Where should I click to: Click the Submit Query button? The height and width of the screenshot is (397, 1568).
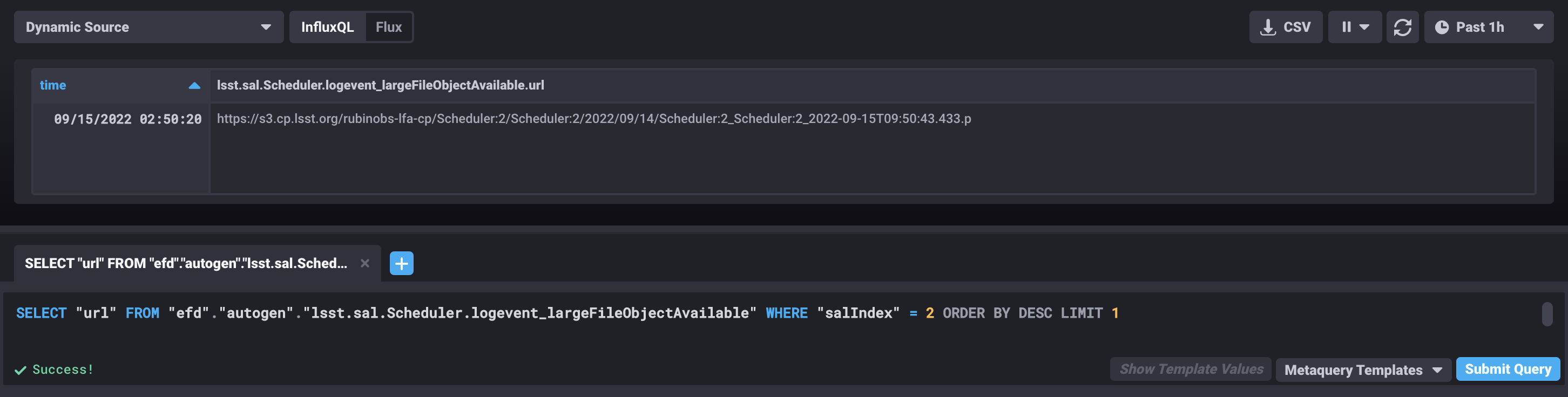point(1508,369)
